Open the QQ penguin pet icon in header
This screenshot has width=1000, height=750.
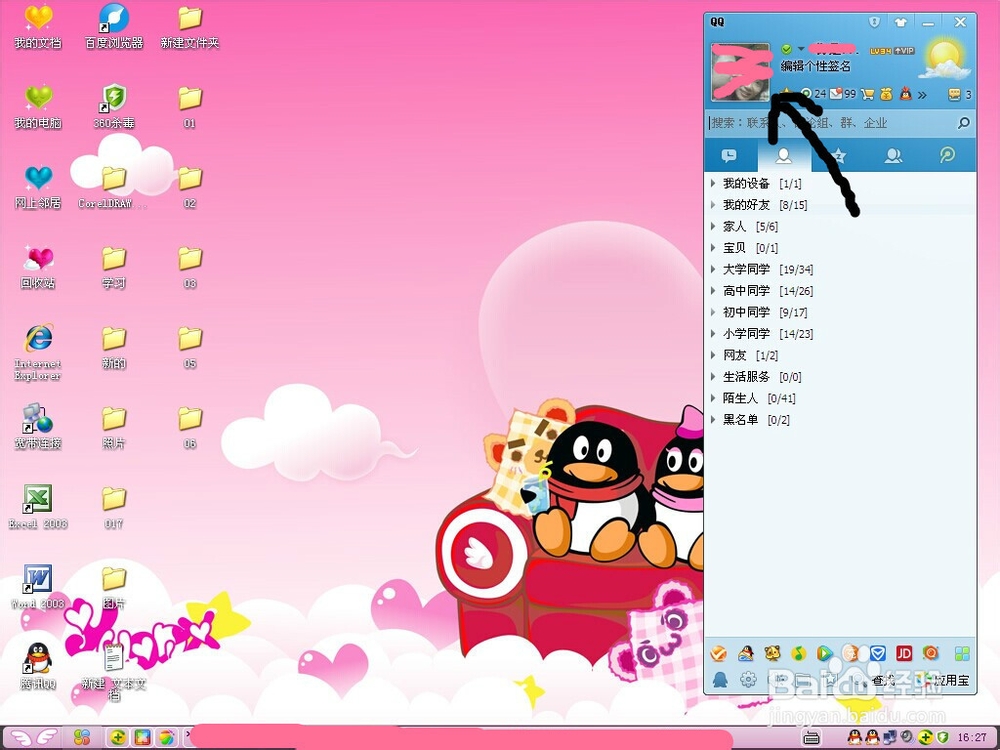905,94
